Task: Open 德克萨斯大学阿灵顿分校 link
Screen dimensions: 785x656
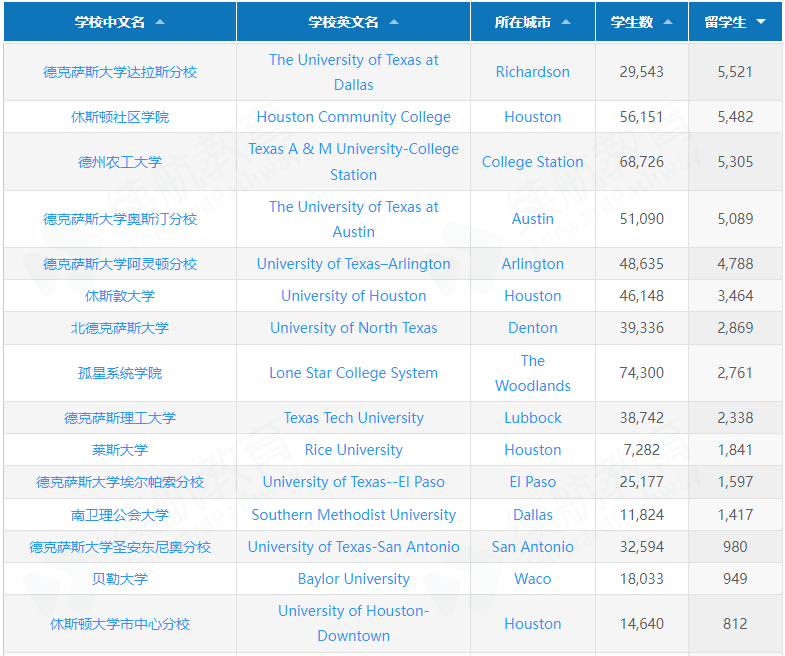Action: pos(120,264)
